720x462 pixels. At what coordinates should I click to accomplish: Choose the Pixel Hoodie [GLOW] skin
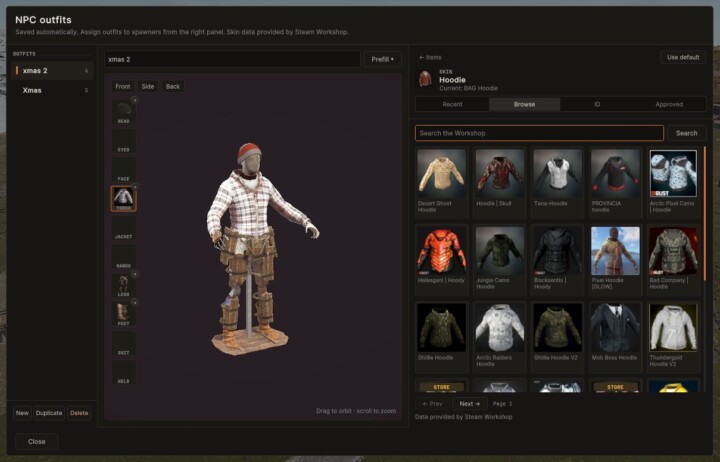615,259
